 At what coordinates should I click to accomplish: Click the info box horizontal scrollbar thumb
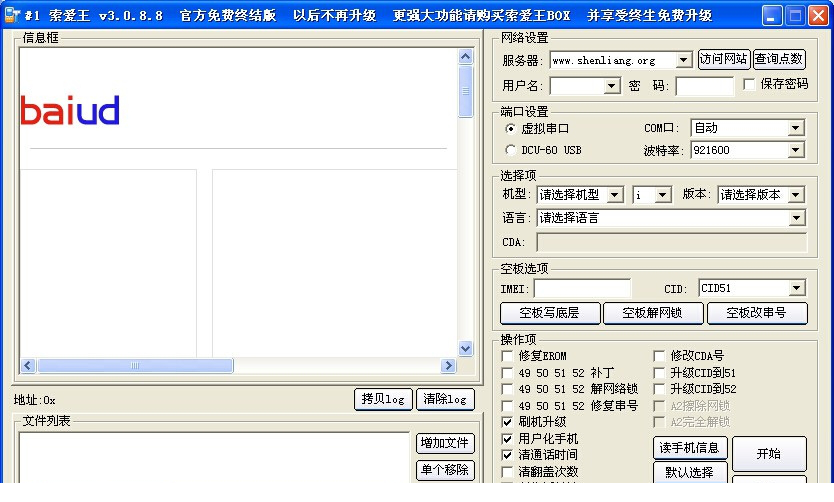[135, 365]
